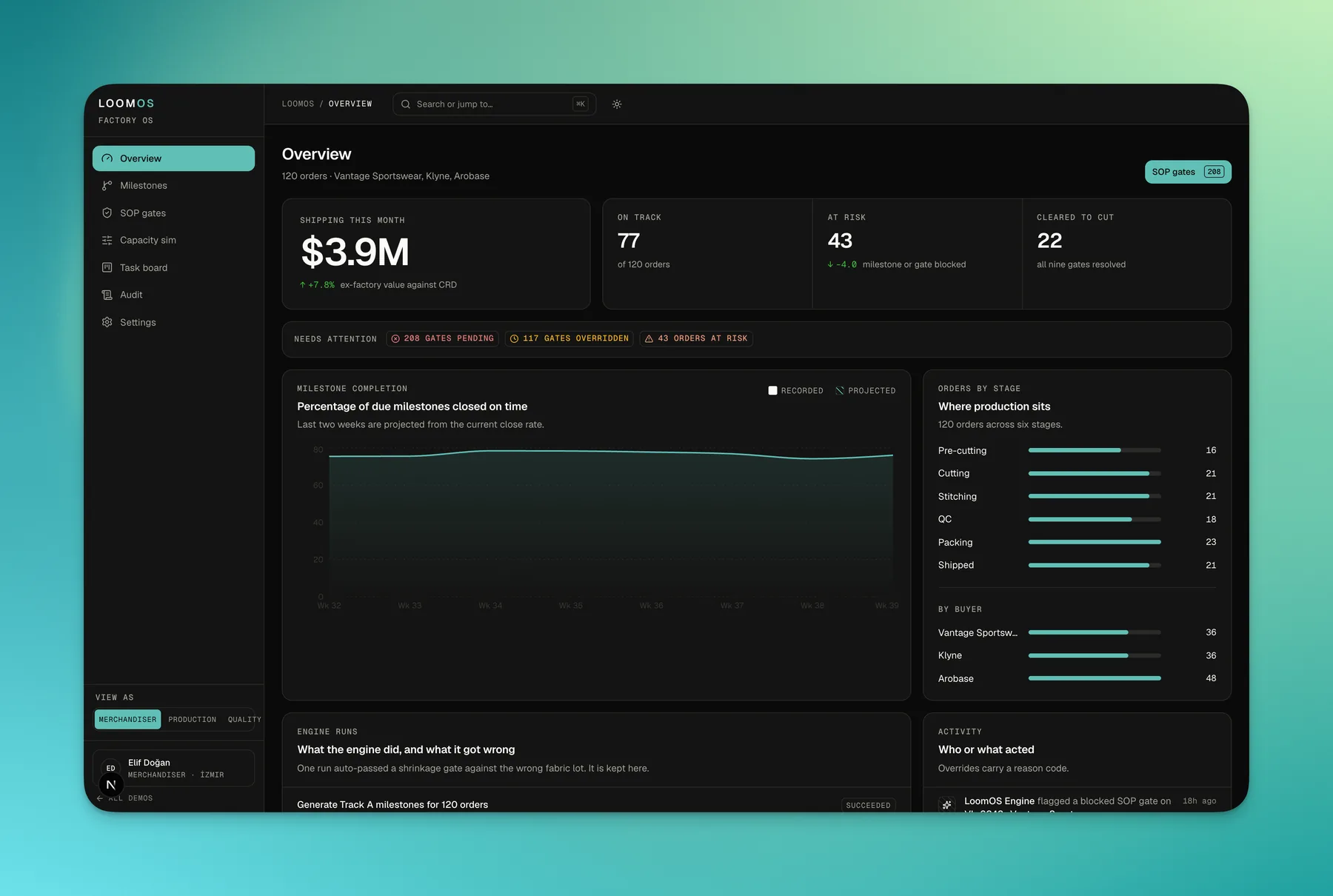Select the Overview navigation item

click(173, 158)
